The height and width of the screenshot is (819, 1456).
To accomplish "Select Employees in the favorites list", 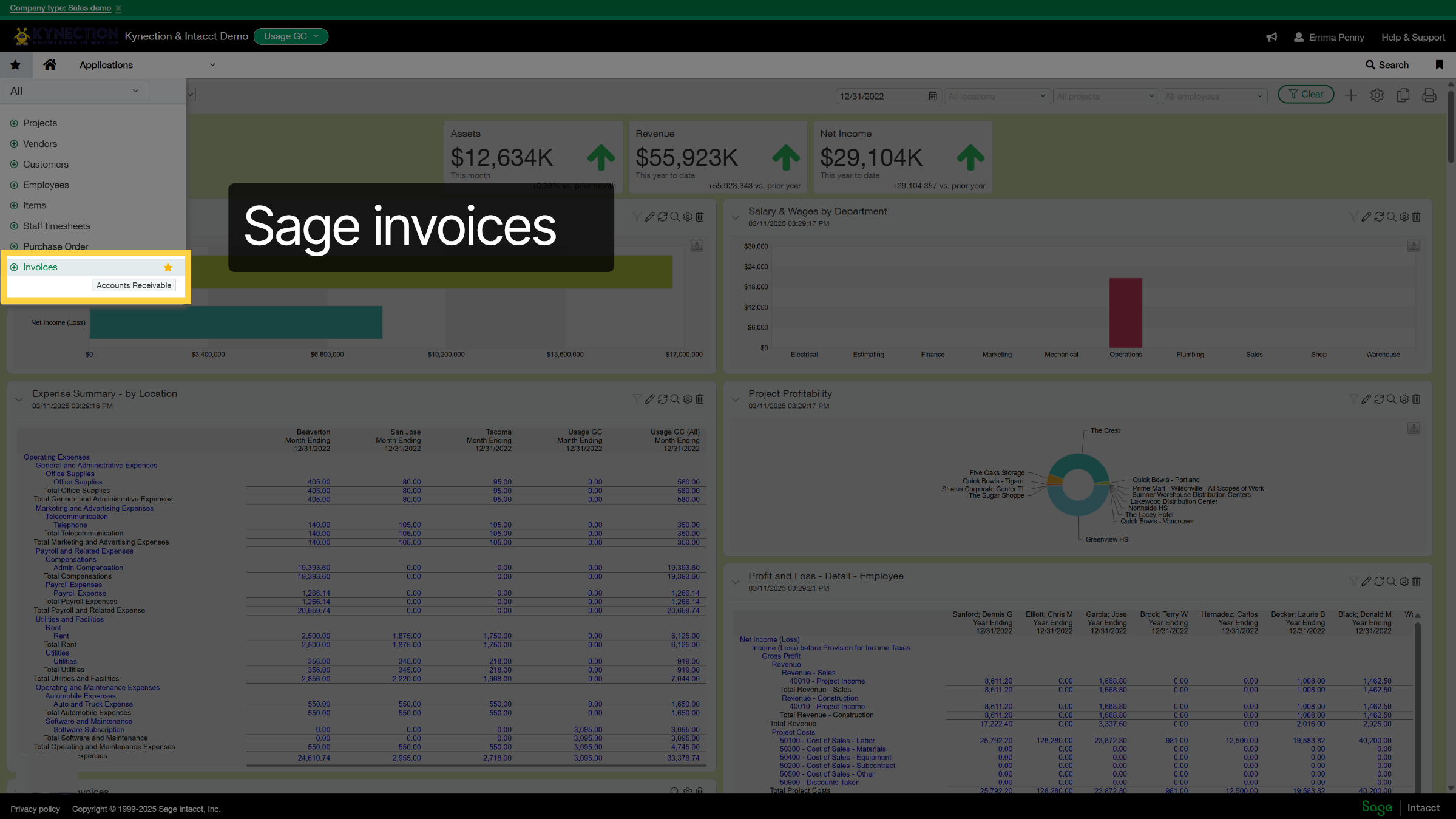I will [46, 185].
